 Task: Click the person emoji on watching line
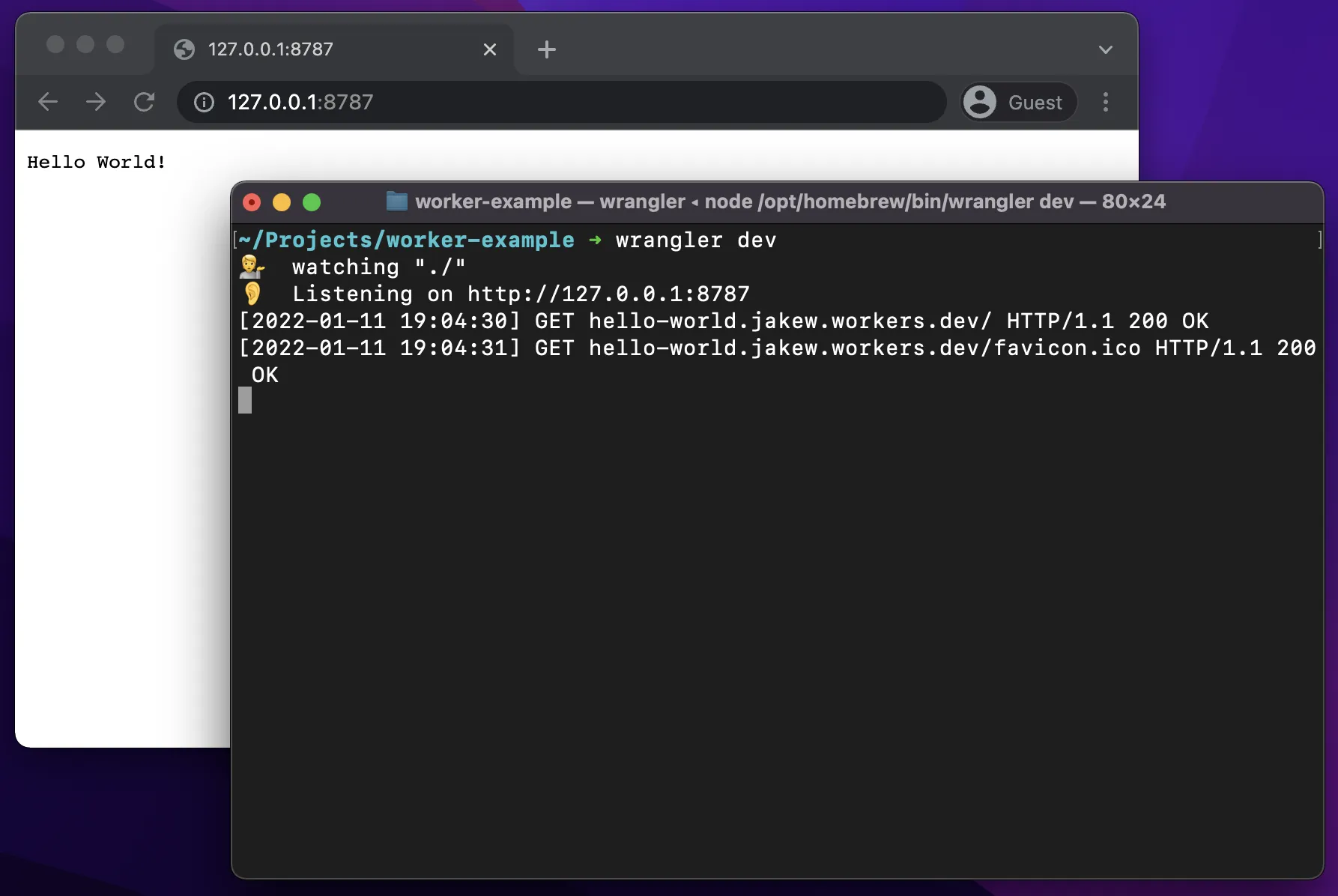[x=252, y=267]
